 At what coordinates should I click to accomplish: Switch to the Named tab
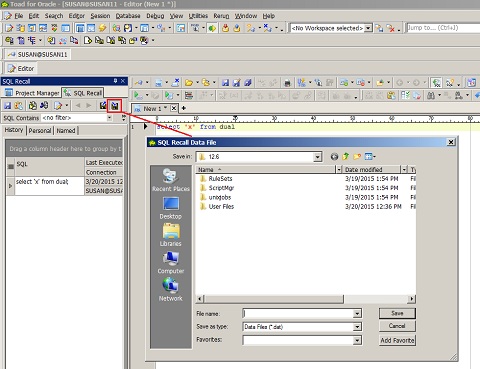(x=66, y=131)
